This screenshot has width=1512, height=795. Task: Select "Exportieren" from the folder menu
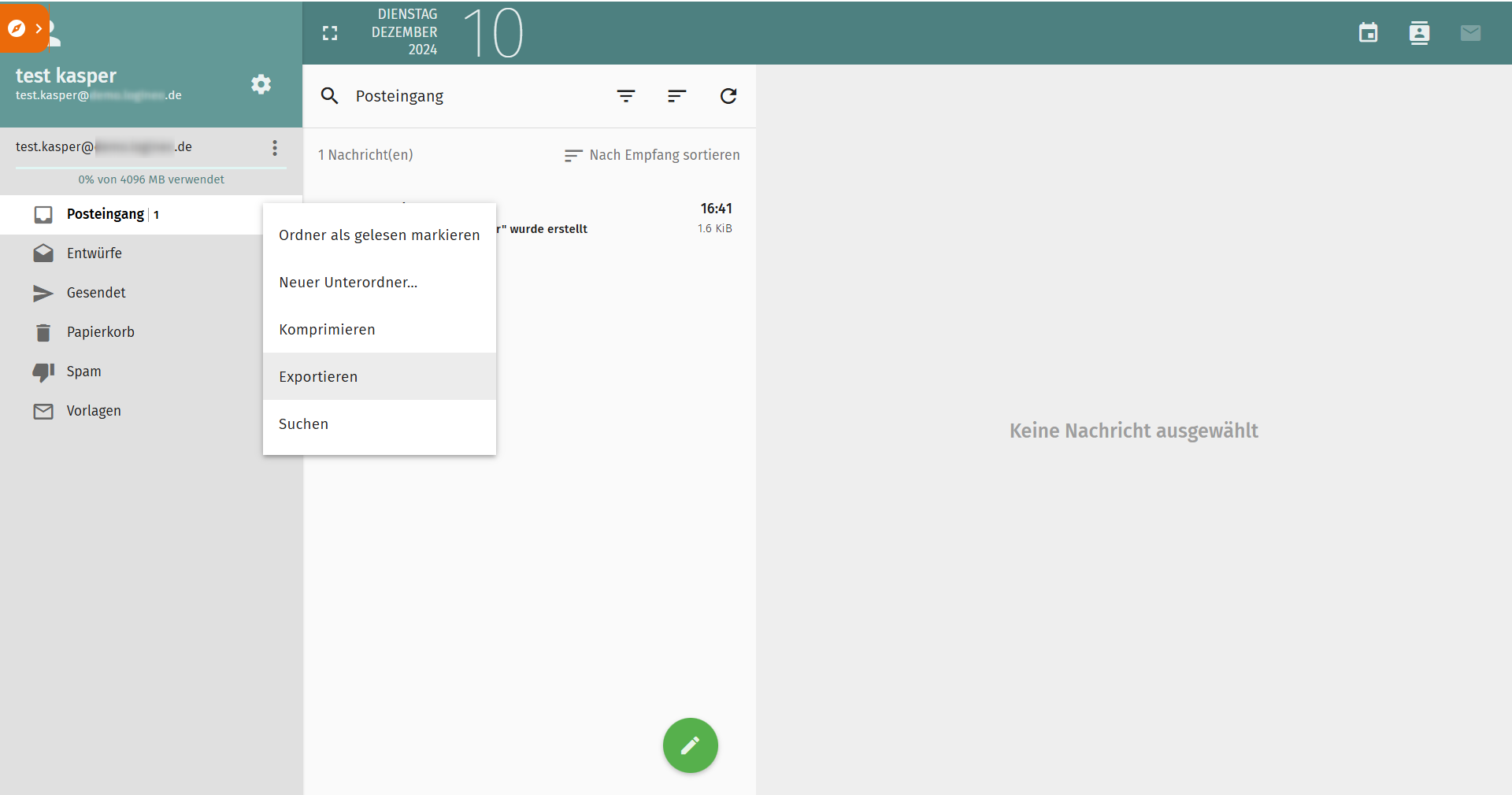click(317, 376)
